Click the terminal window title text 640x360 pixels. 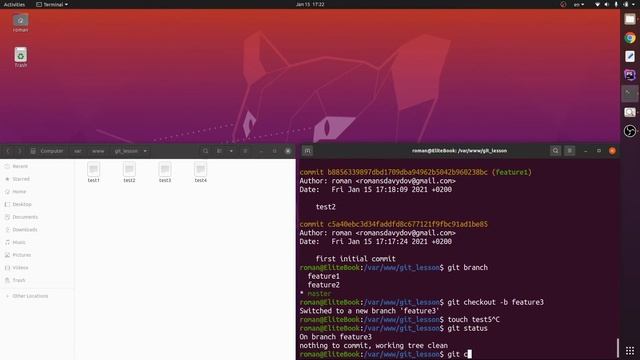tap(459, 151)
